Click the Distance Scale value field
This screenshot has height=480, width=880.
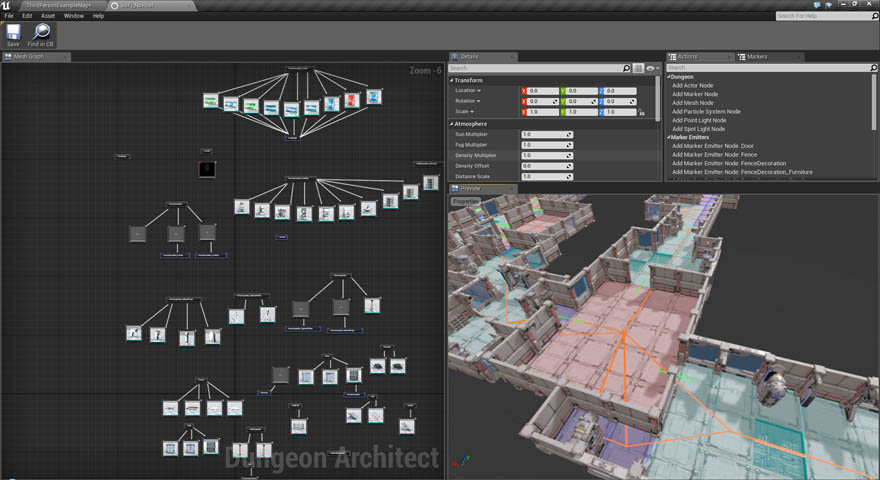pyautogui.click(x=547, y=177)
